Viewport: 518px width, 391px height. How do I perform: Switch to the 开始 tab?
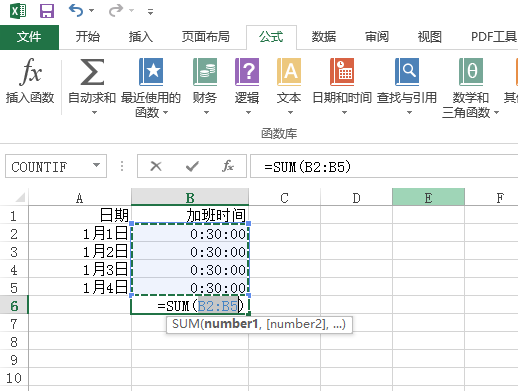[x=88, y=37]
